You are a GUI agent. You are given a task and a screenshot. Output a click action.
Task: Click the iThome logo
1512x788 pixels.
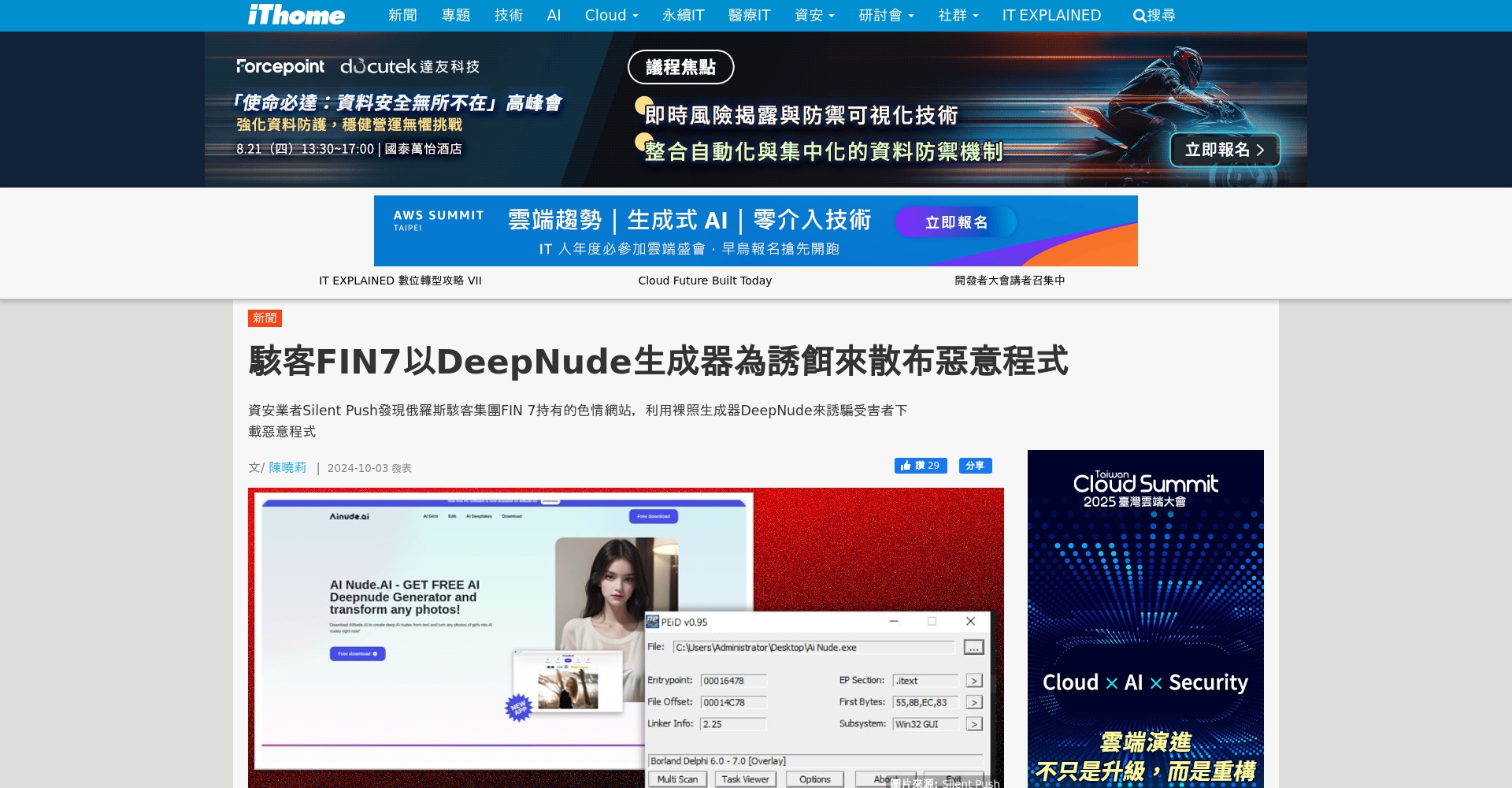(296, 15)
